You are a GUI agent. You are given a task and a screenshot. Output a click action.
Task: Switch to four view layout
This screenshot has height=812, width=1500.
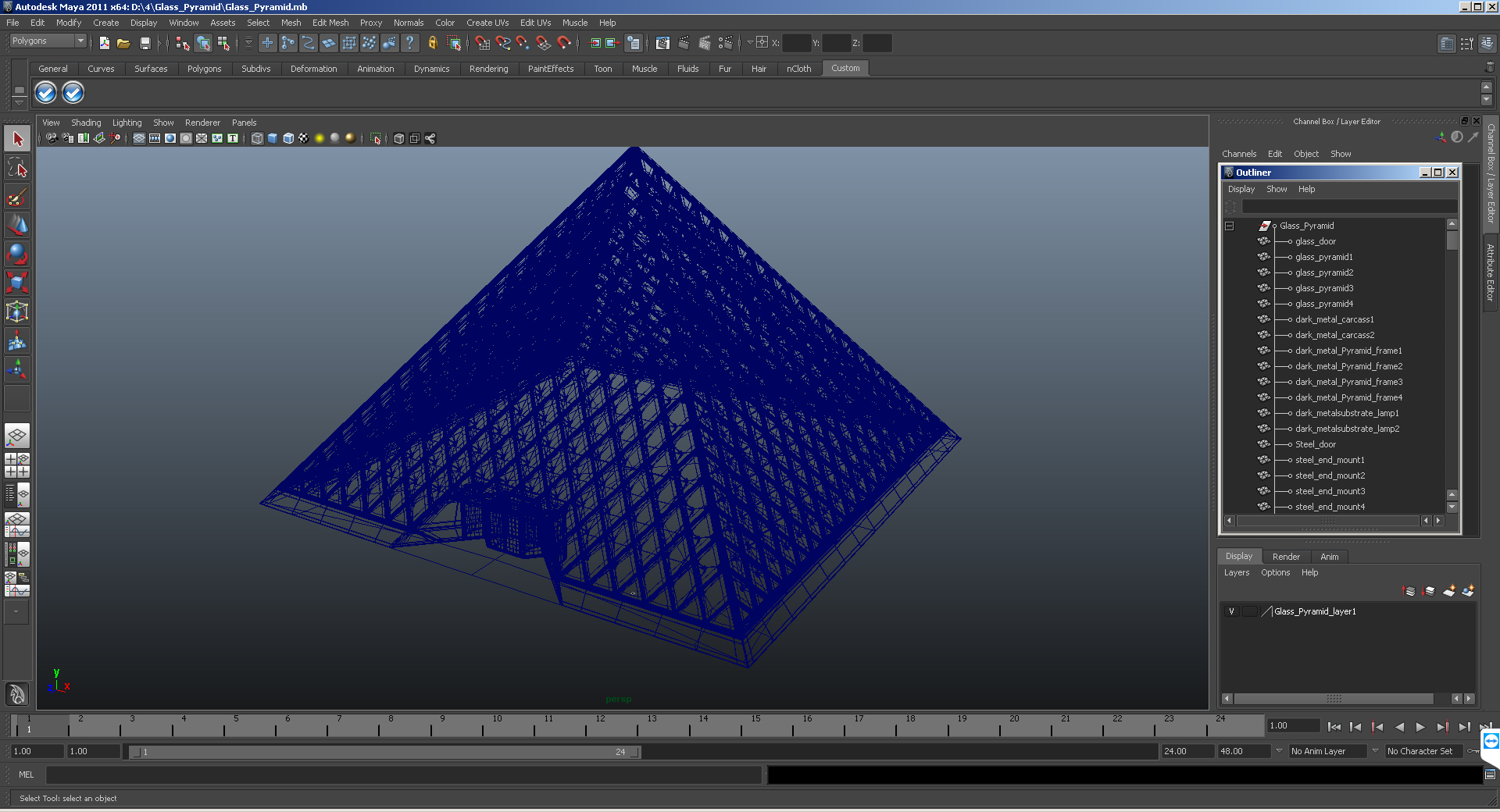pyautogui.click(x=17, y=465)
